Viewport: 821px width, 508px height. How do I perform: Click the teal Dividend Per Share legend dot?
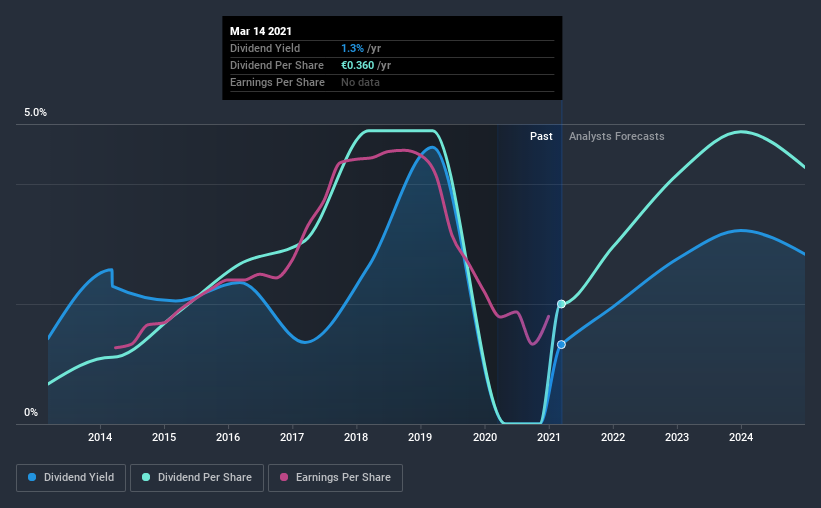click(146, 477)
